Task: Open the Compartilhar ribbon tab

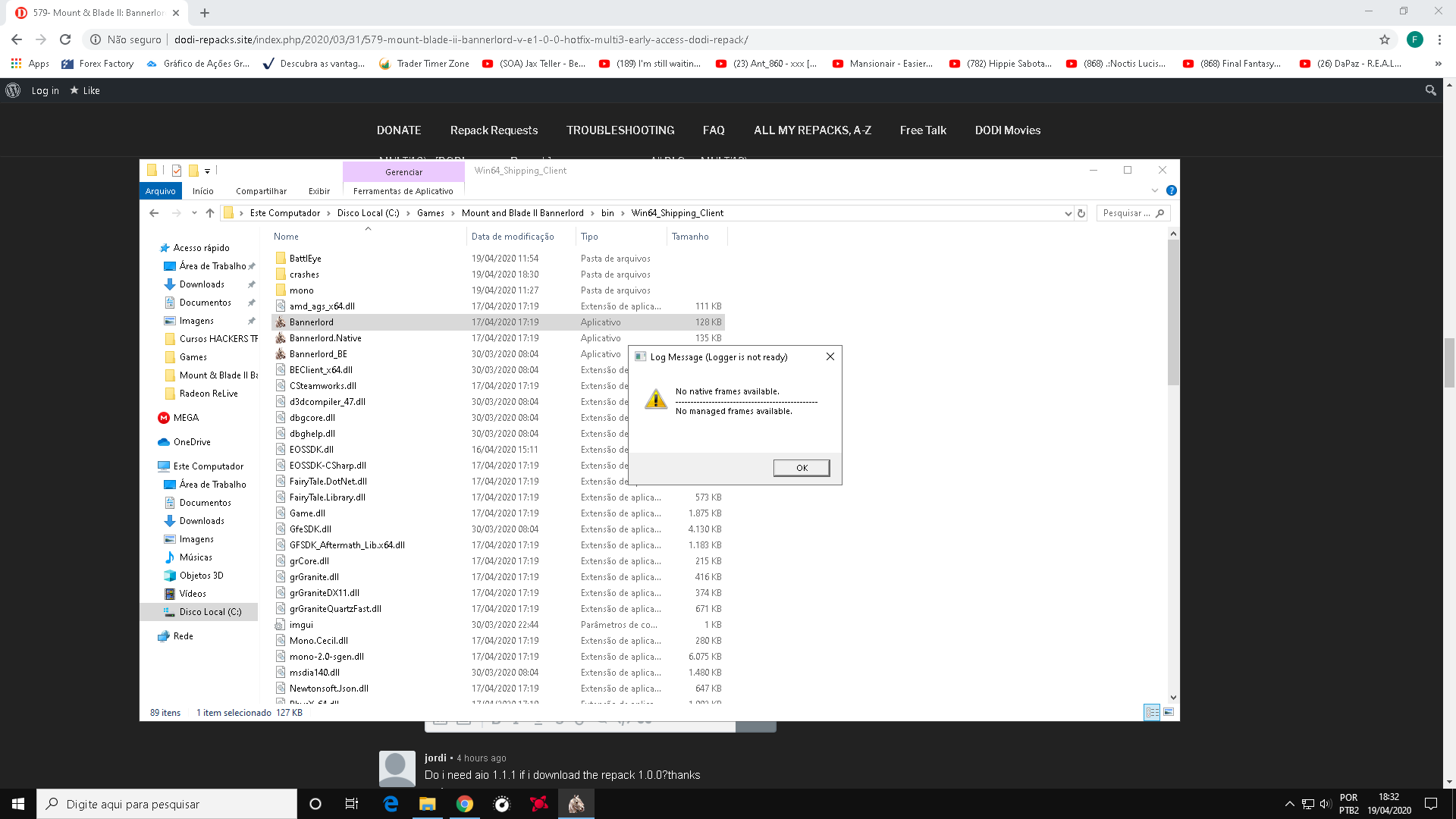Action: tap(261, 191)
